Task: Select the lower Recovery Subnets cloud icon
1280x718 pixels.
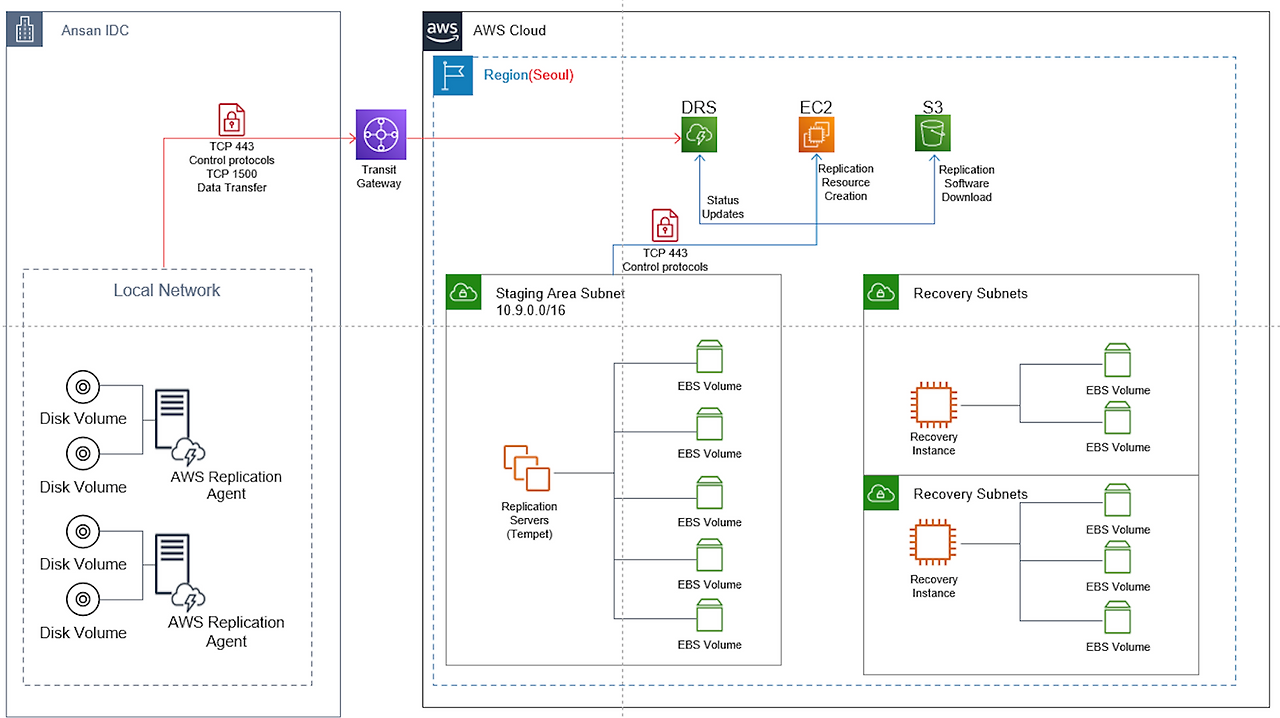Action: coord(881,493)
